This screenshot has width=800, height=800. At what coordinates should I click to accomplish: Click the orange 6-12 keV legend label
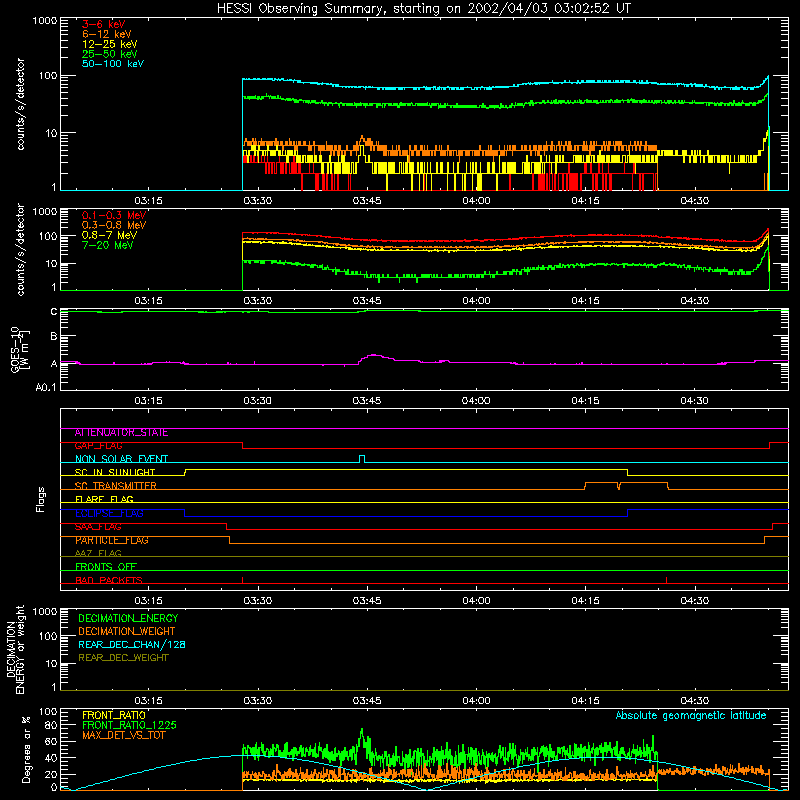click(x=107, y=34)
